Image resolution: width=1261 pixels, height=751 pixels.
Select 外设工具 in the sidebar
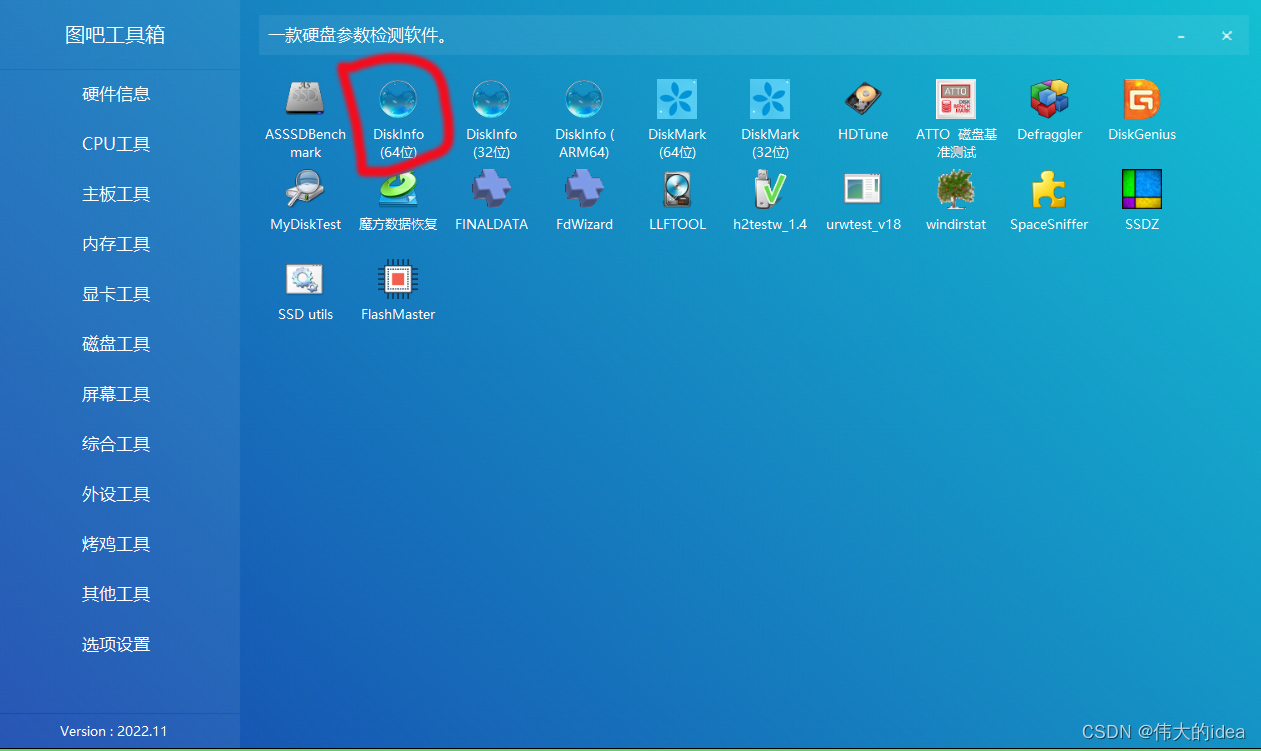(116, 494)
